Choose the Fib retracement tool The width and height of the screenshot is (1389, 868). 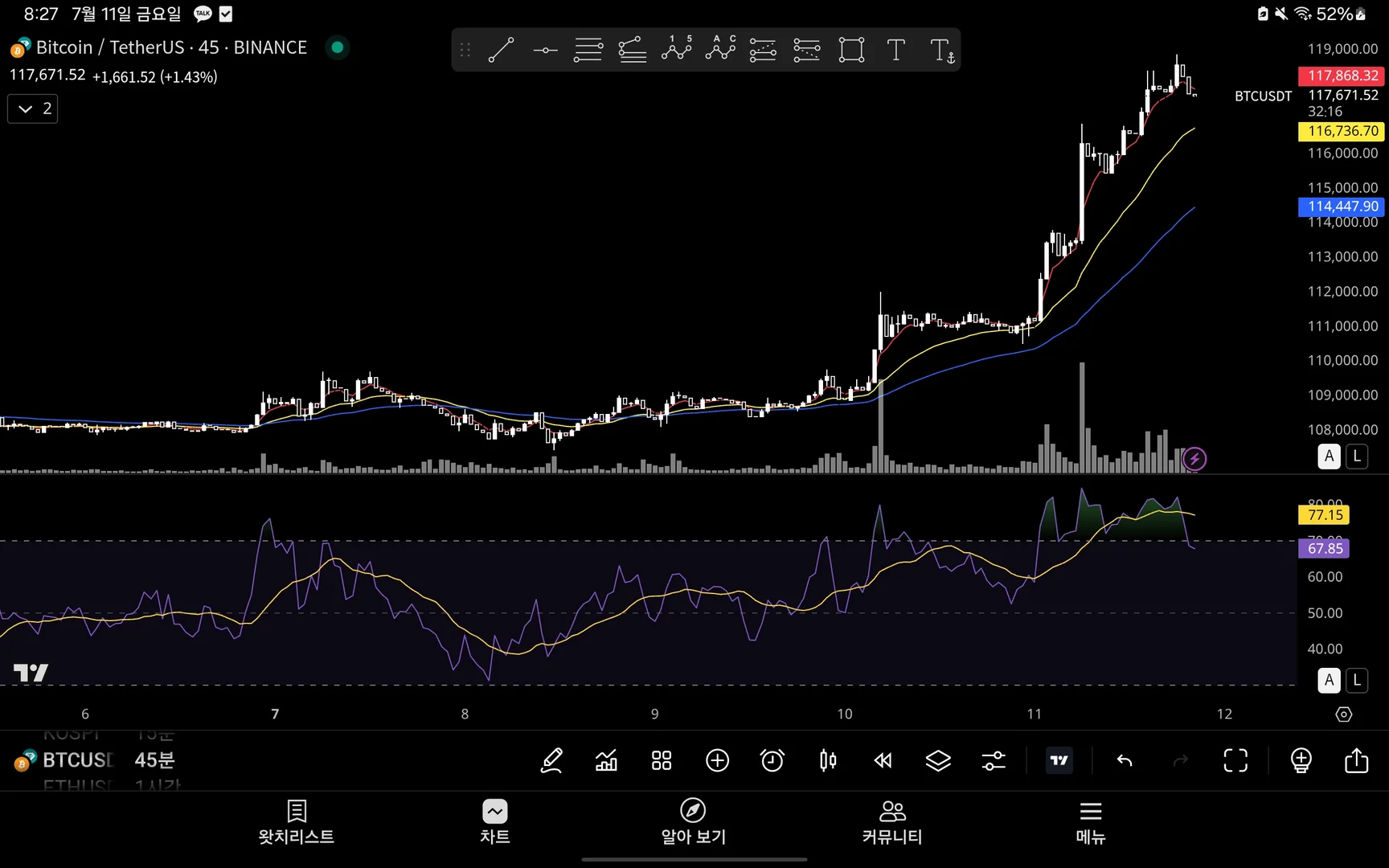pyautogui.click(x=588, y=50)
